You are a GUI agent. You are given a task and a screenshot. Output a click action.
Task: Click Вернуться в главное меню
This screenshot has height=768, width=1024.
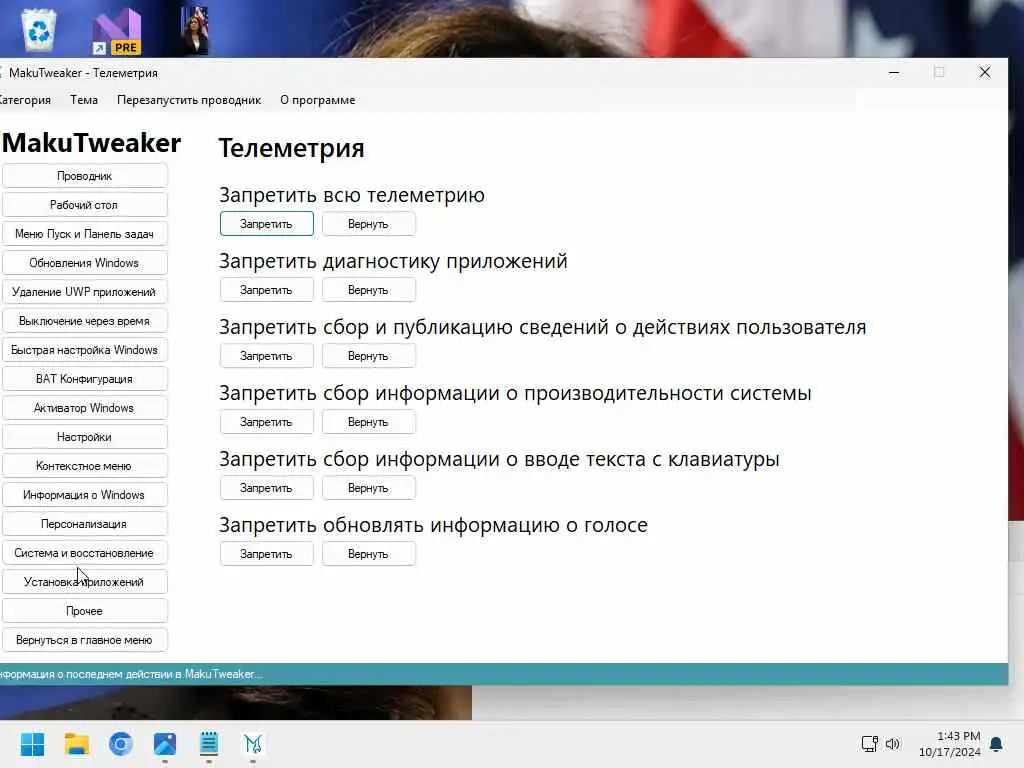coord(85,640)
